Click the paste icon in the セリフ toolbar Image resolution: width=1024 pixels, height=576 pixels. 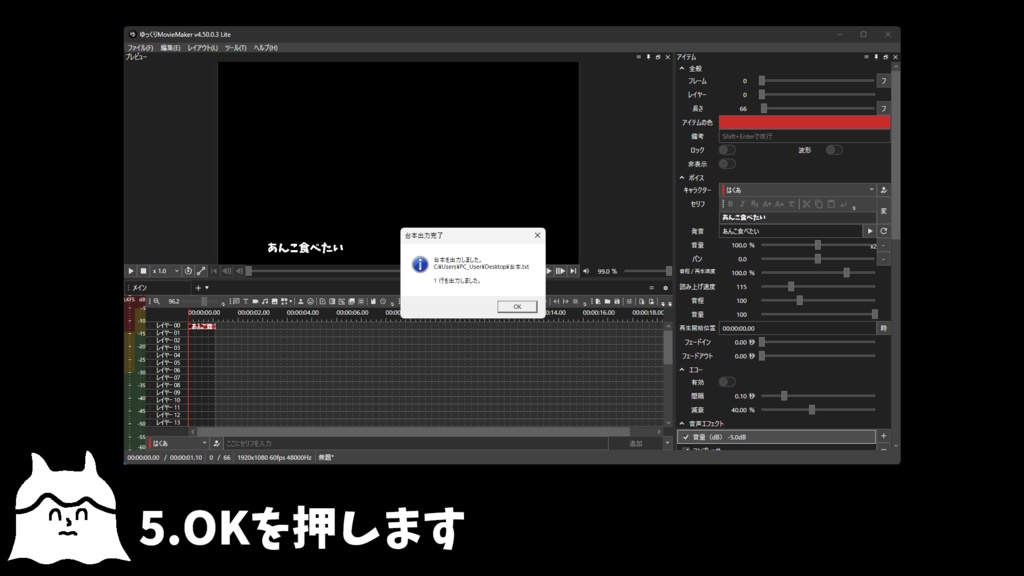pos(830,204)
